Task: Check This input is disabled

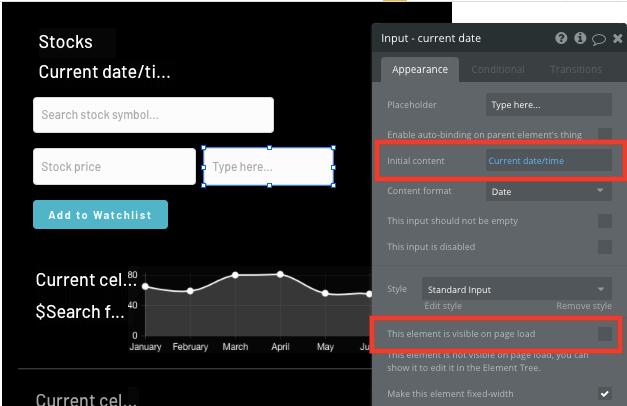Action: [x=605, y=247]
